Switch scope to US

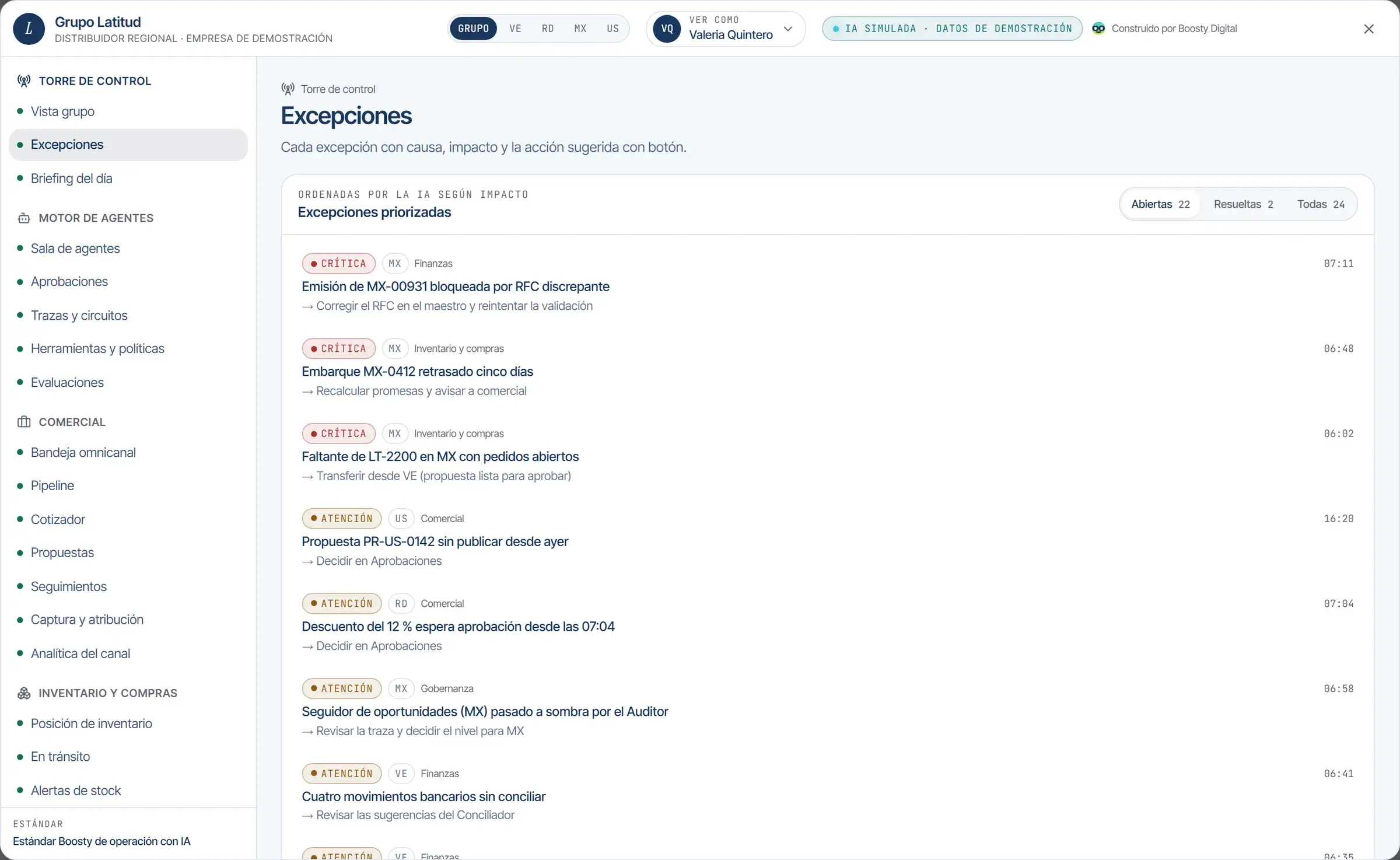pos(612,29)
